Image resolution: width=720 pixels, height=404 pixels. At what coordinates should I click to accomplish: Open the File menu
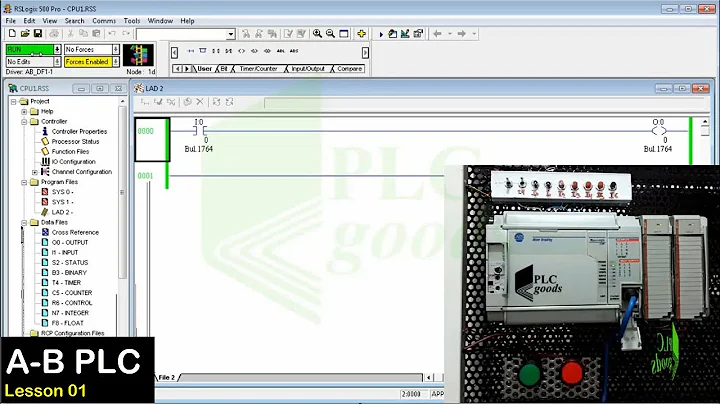tap(11, 21)
